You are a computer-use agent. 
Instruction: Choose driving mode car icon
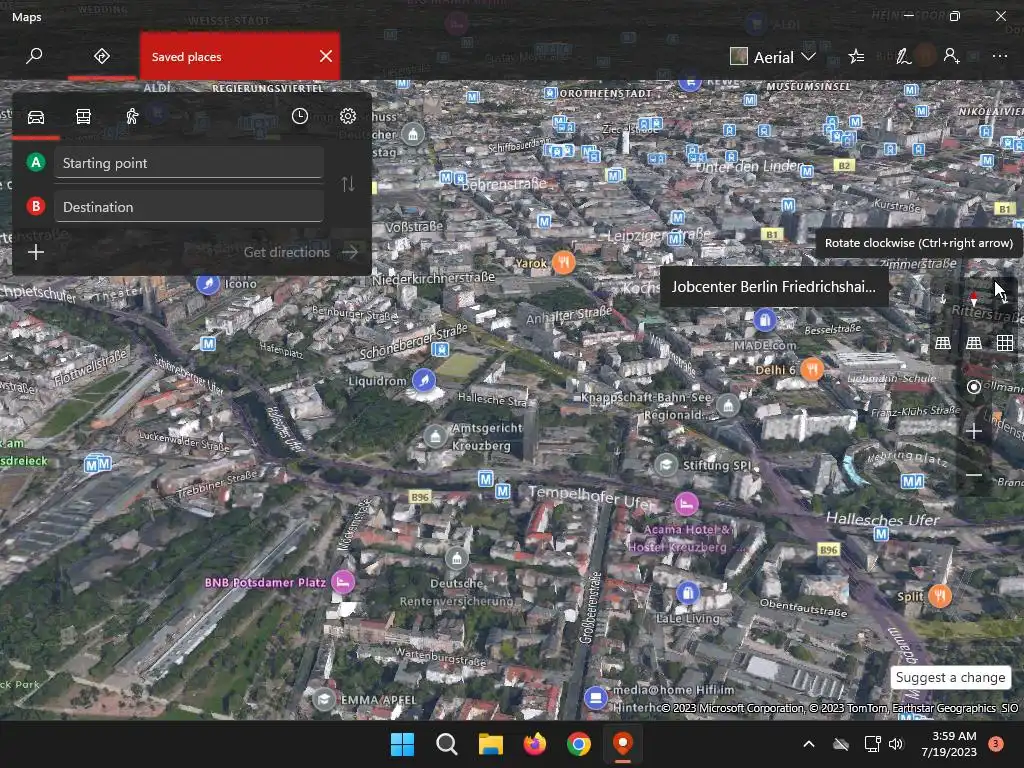36,117
